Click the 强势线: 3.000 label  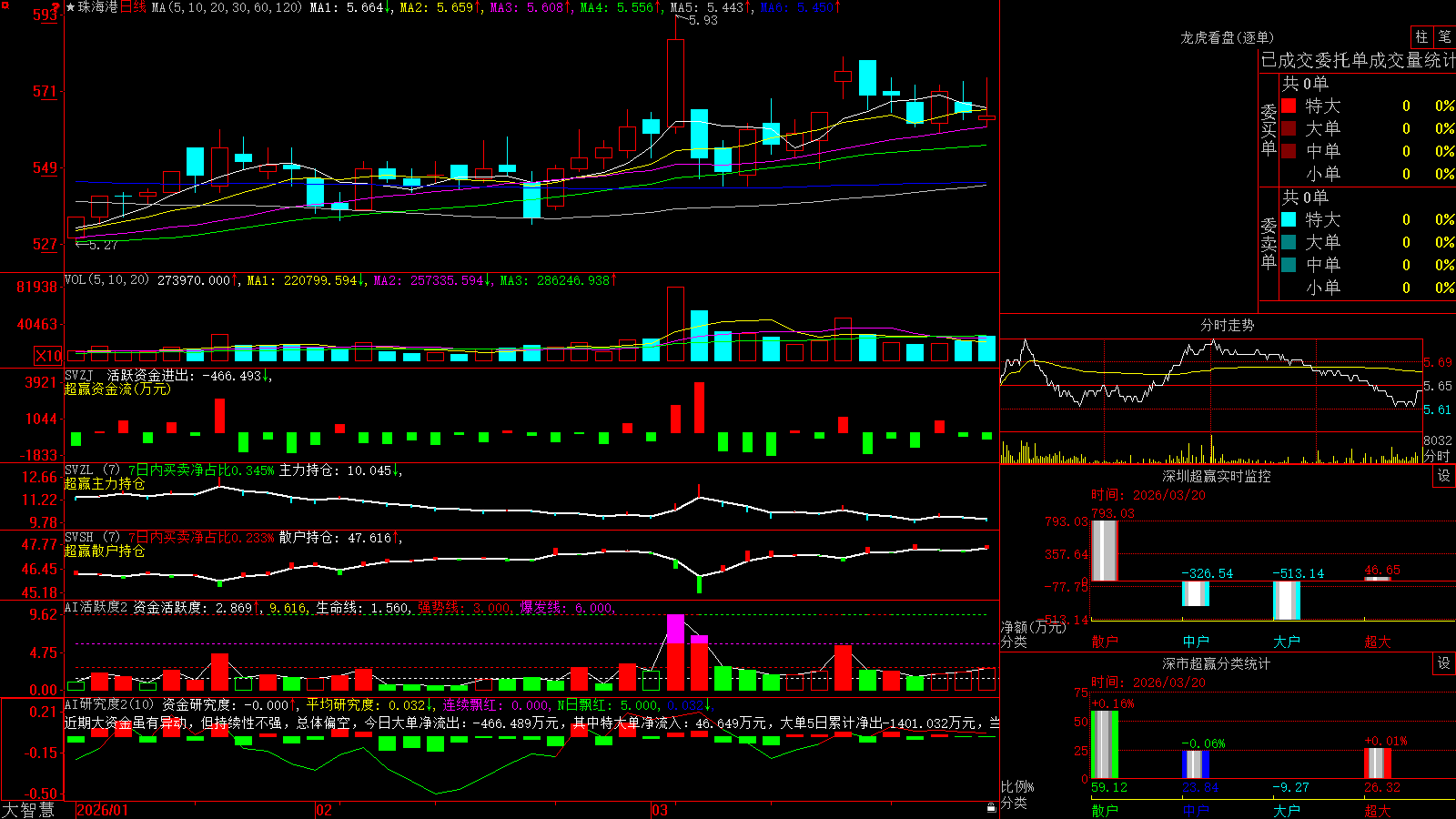464,607
